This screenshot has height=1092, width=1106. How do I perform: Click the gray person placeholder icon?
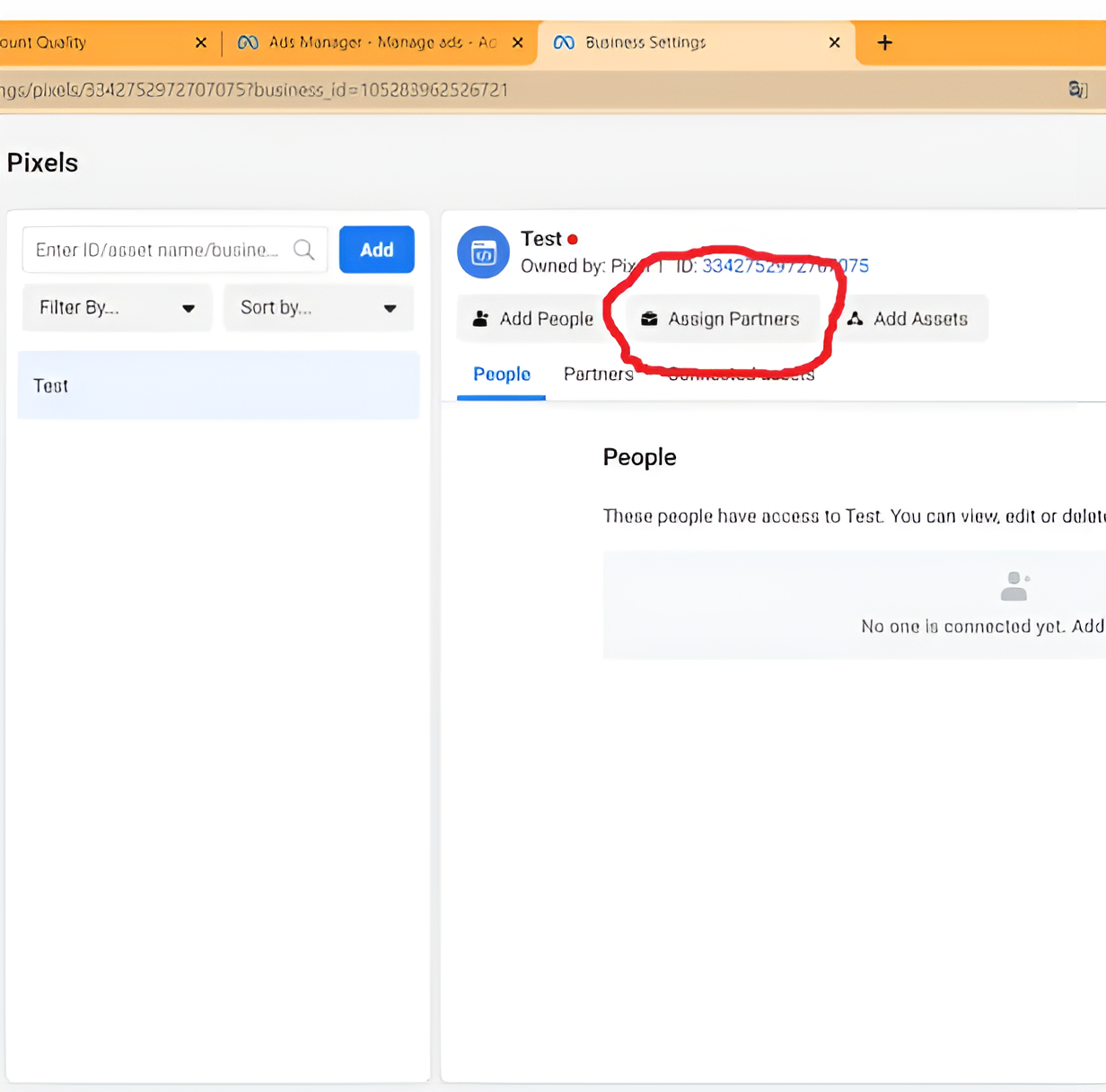1014,586
